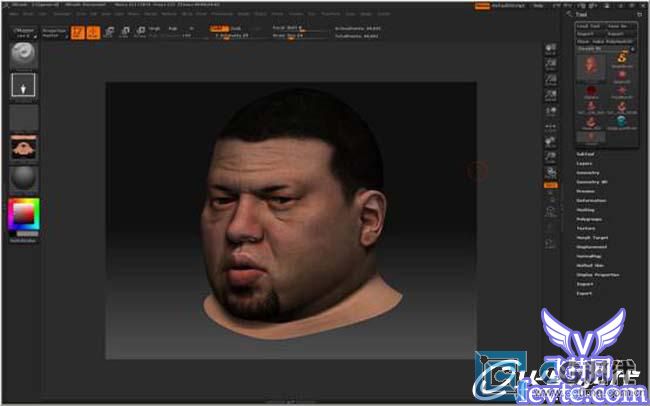Click the ActivePoints readout in top shelf
650x406 pixels.
click(x=357, y=29)
